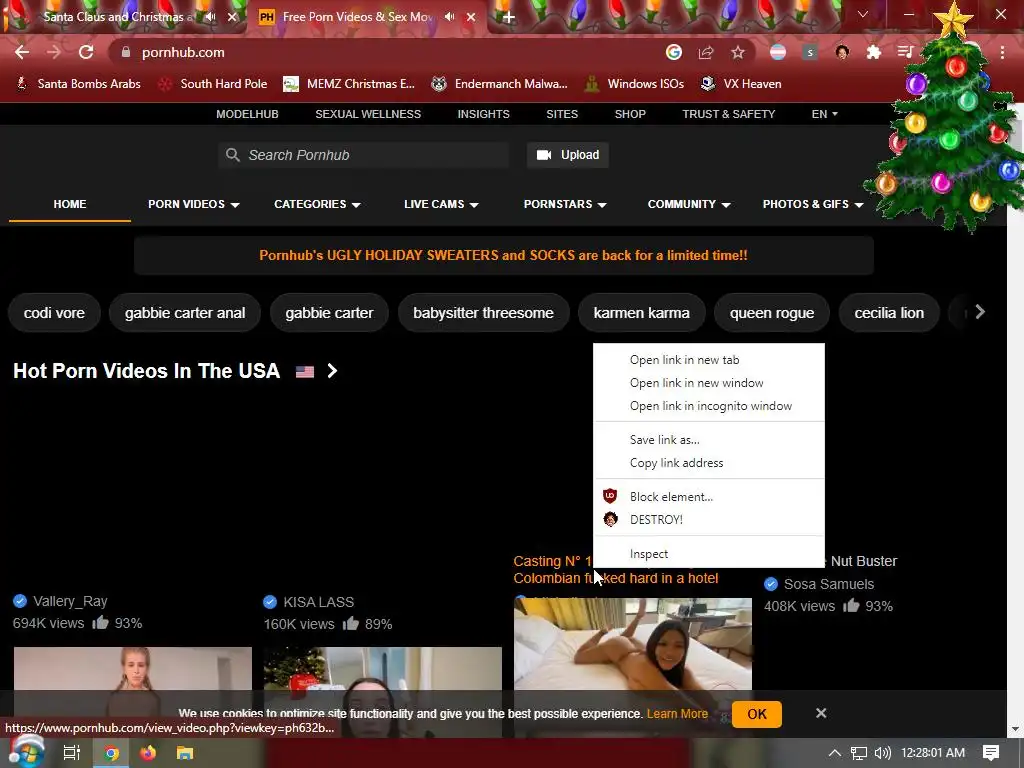Go to MODELHUB in top navigation
Viewport: 1024px width, 768px height.
(248, 114)
